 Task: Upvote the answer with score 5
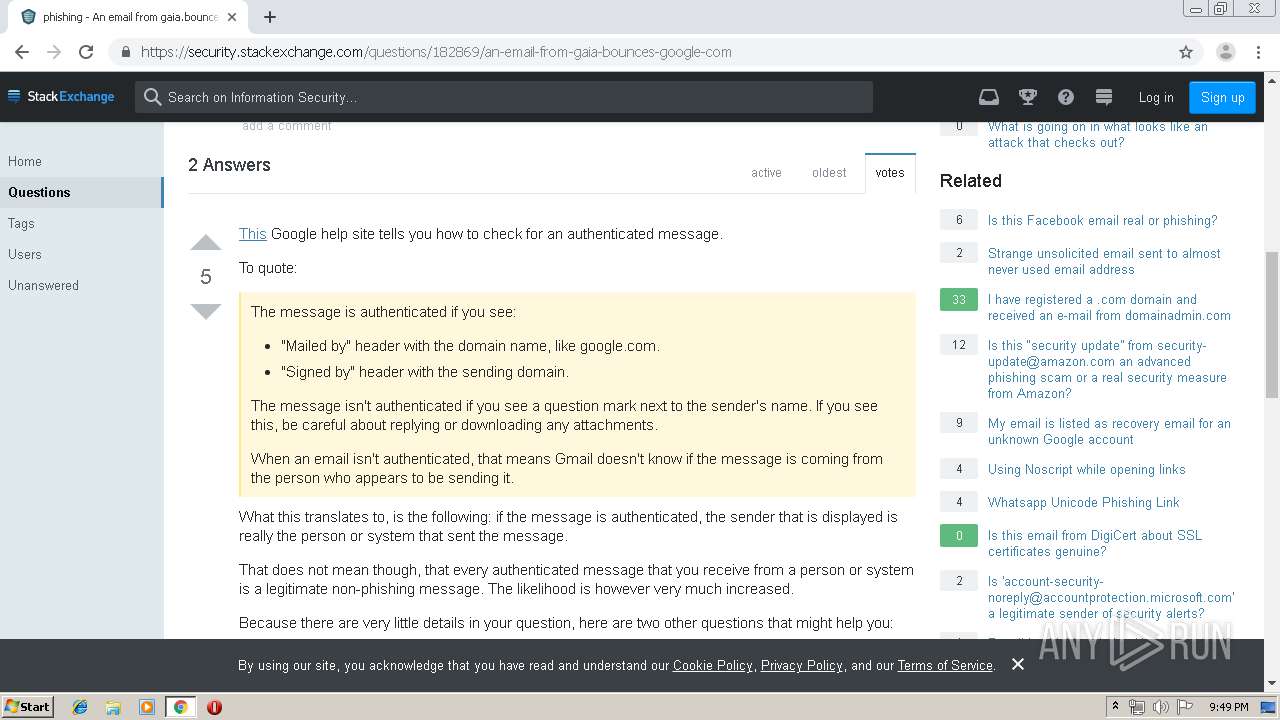206,243
